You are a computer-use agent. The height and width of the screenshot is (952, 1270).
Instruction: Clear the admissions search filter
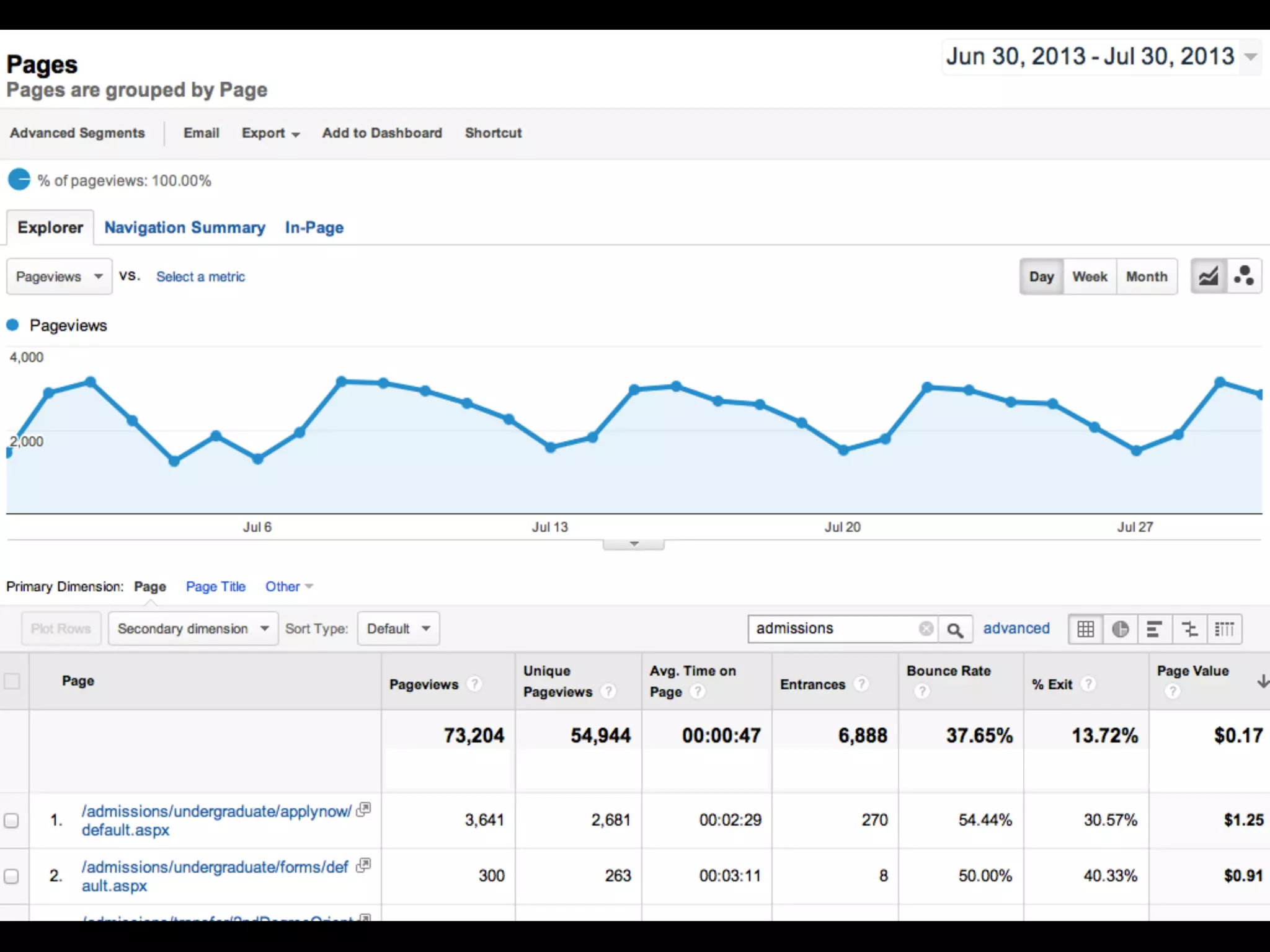pyautogui.click(x=926, y=628)
